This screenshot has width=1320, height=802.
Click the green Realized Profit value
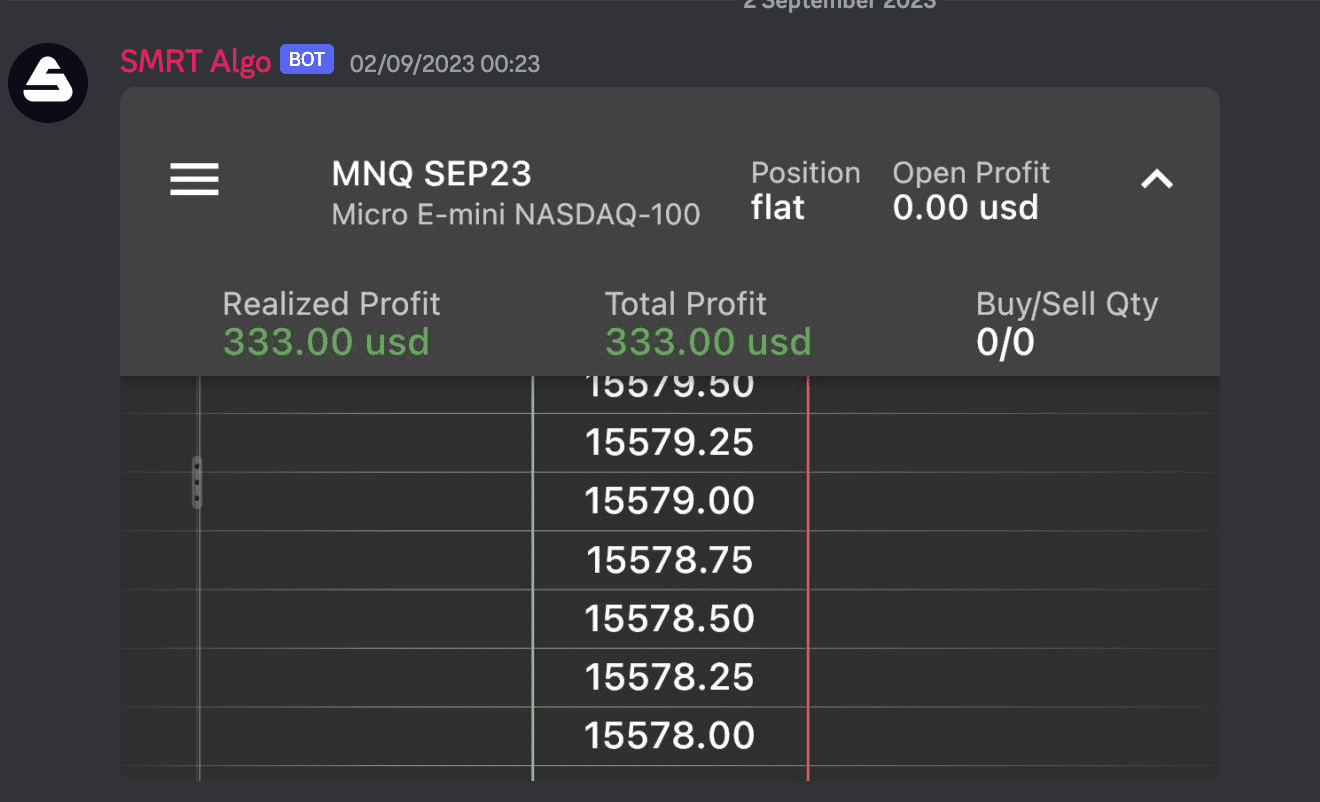point(325,341)
